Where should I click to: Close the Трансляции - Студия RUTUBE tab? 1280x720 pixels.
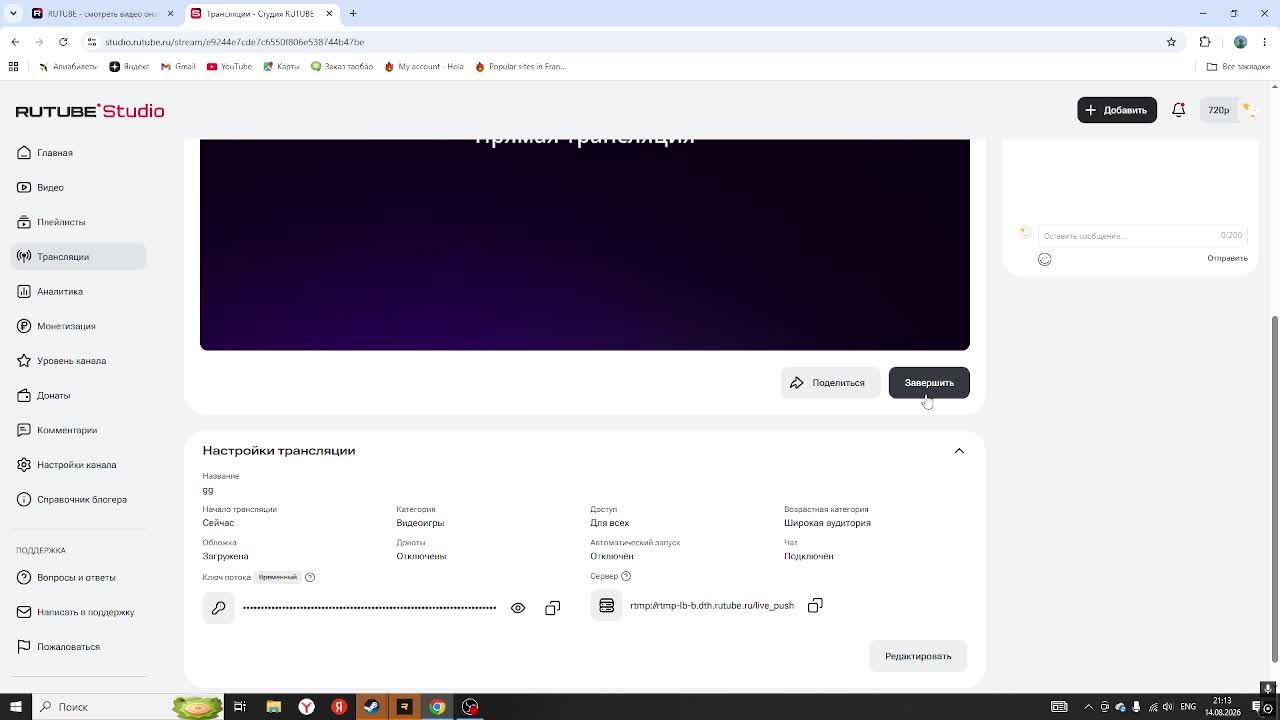pyautogui.click(x=329, y=14)
